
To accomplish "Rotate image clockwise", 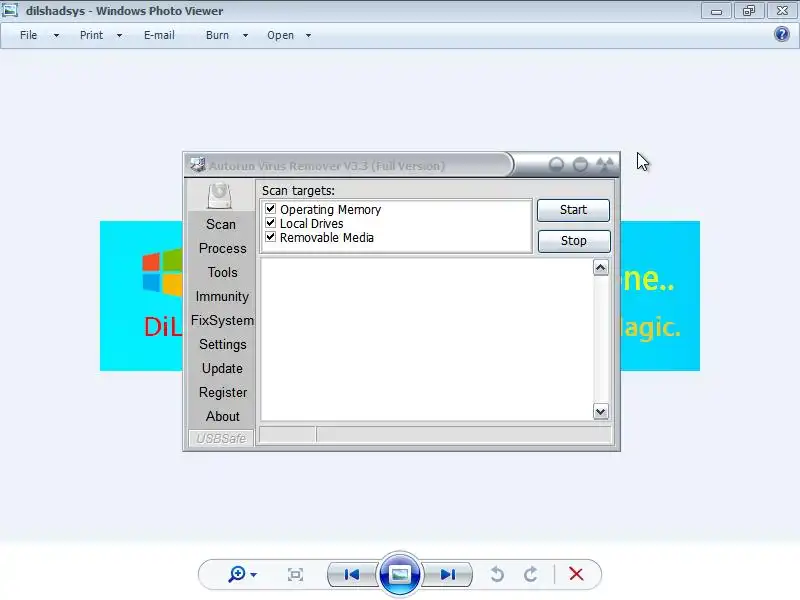I will [531, 574].
